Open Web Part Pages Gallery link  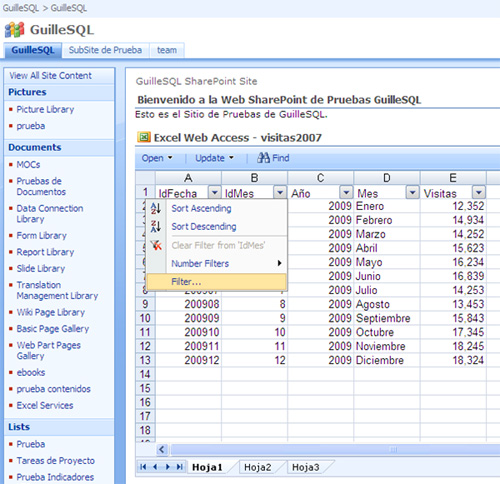pyautogui.click(x=49, y=350)
